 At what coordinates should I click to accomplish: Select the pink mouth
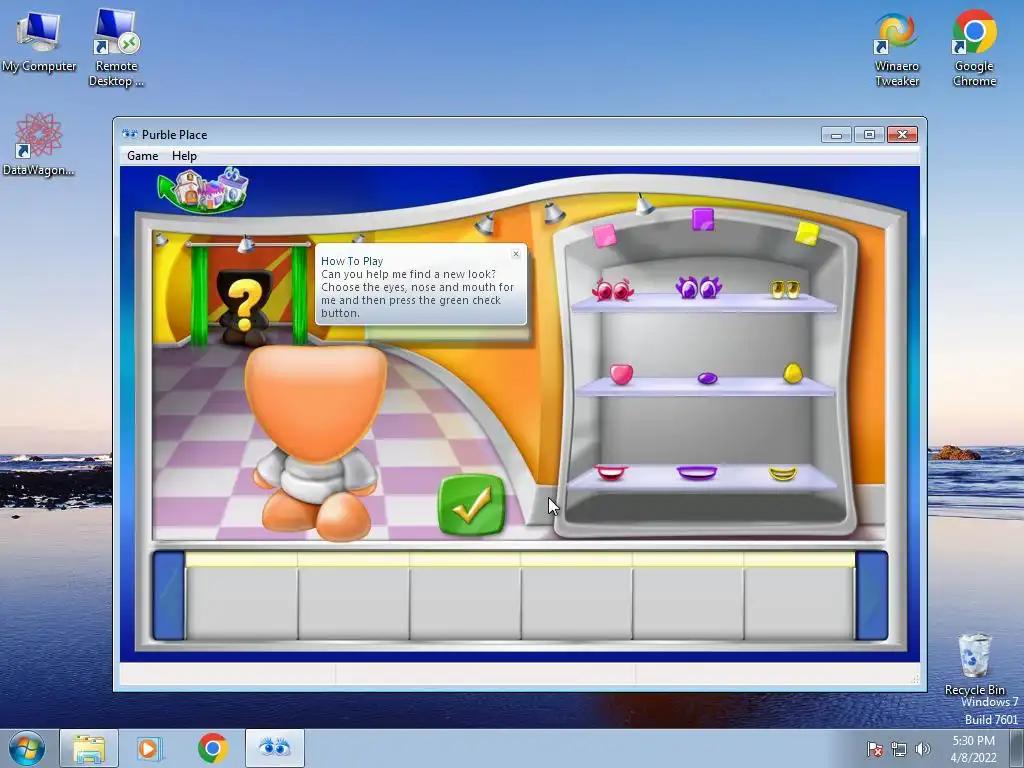point(611,472)
